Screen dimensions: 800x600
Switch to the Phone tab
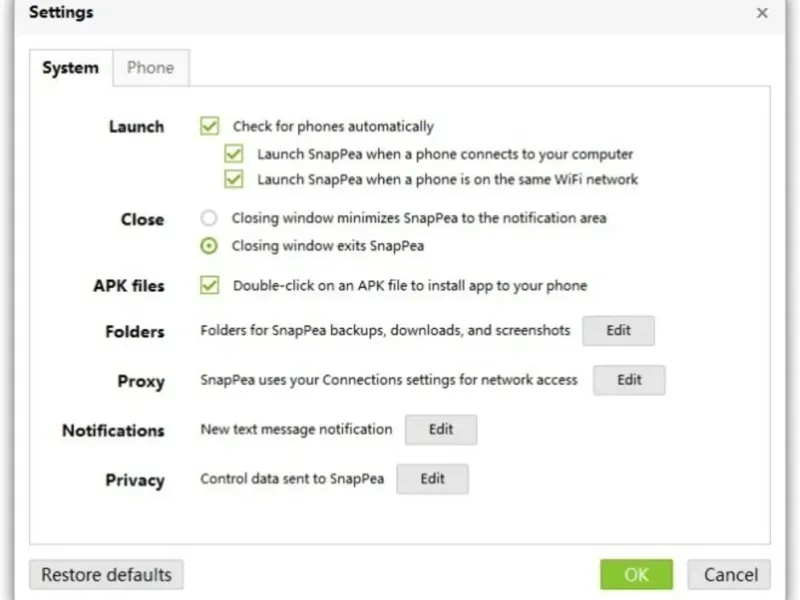(150, 68)
